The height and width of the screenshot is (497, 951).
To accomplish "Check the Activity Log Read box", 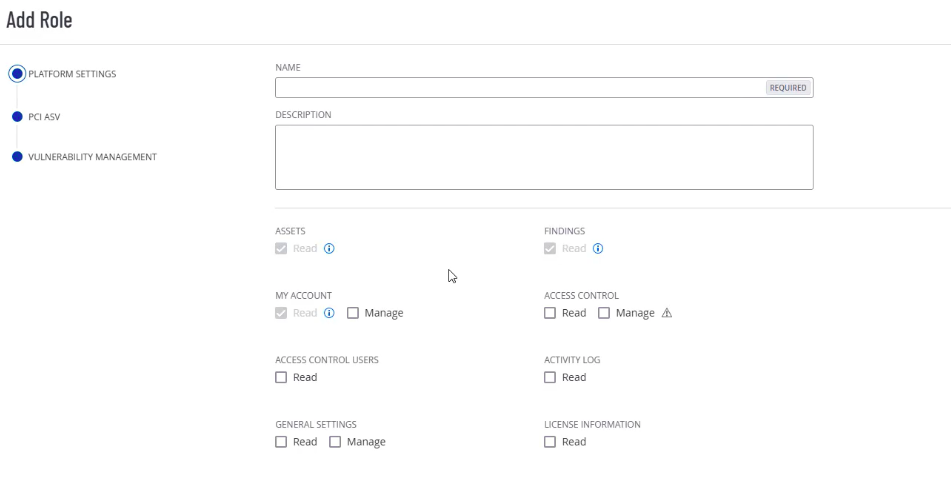I will coord(550,377).
